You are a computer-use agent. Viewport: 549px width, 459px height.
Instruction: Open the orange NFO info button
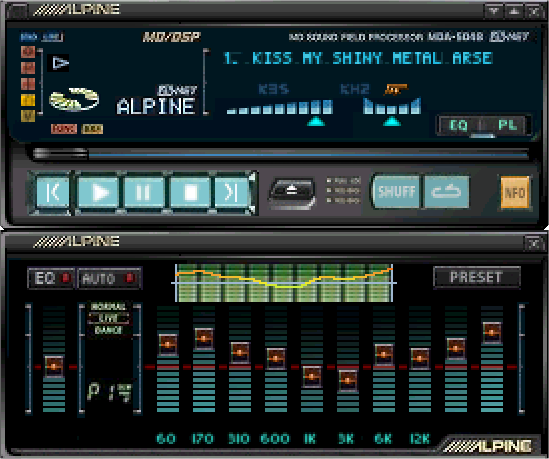515,193
